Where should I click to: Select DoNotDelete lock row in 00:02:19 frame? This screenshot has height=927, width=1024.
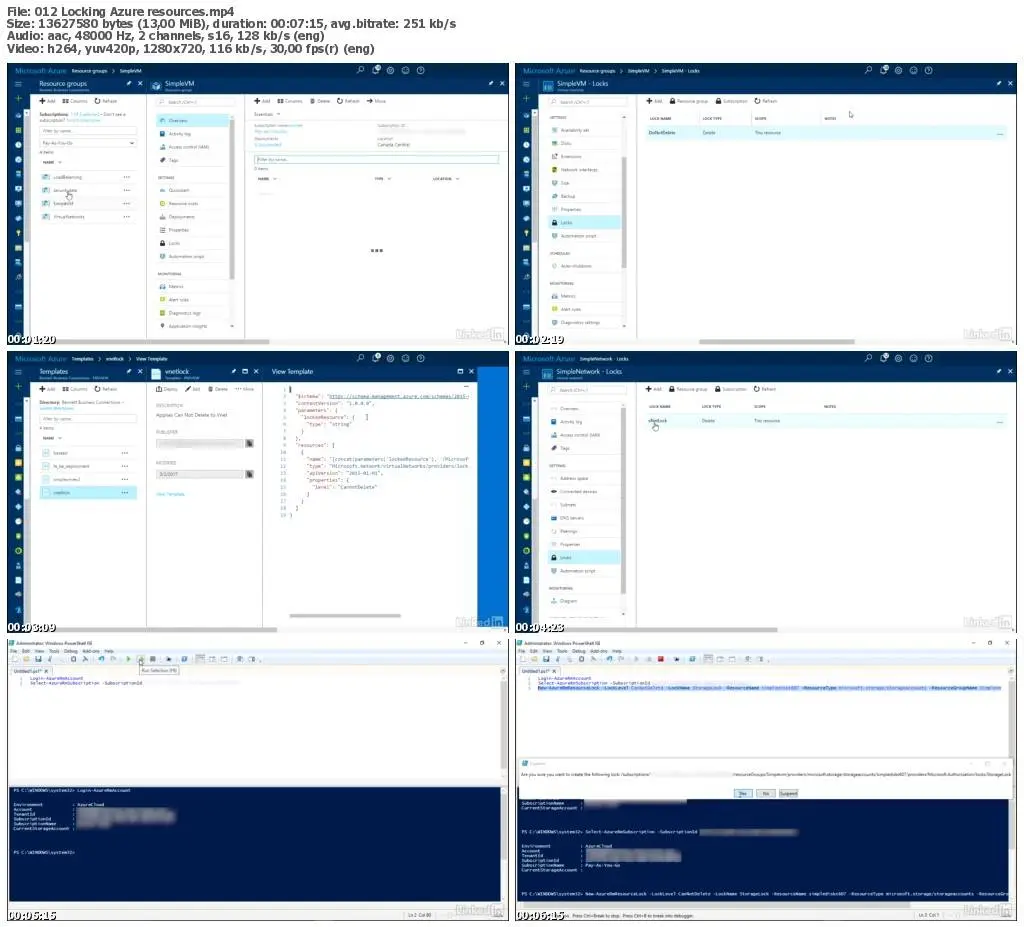[x=825, y=133]
